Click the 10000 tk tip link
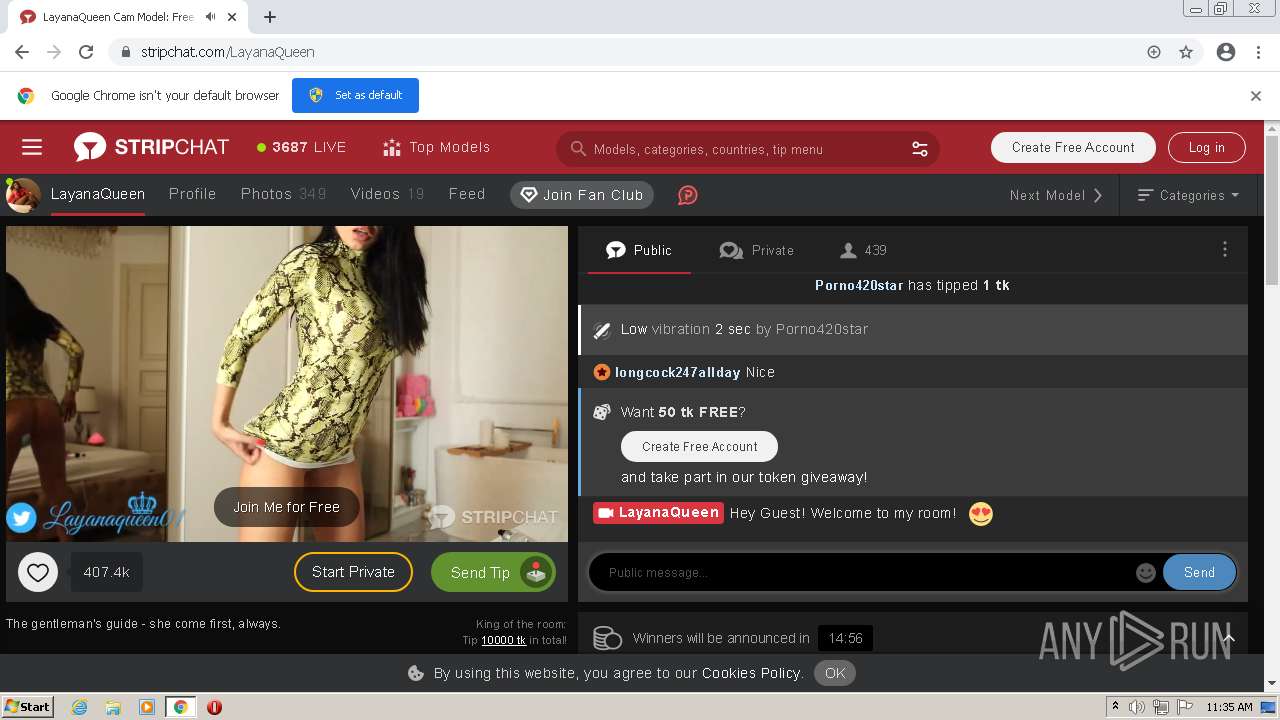 503,640
